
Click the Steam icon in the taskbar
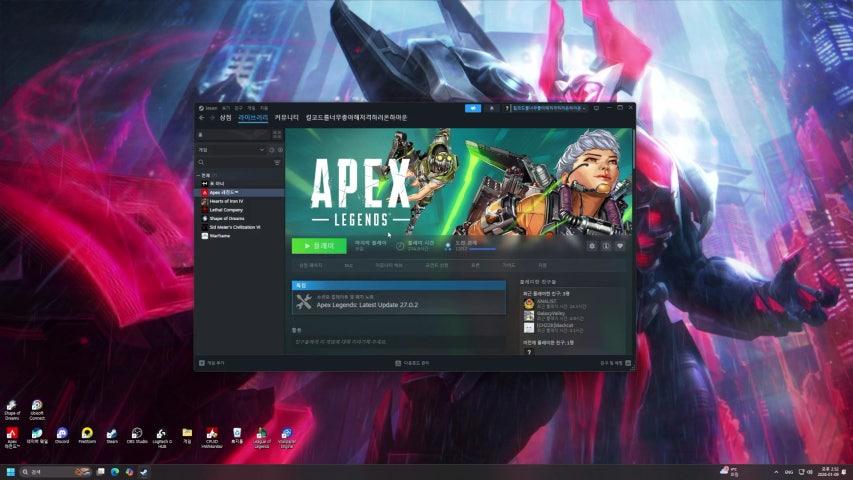tap(144, 472)
